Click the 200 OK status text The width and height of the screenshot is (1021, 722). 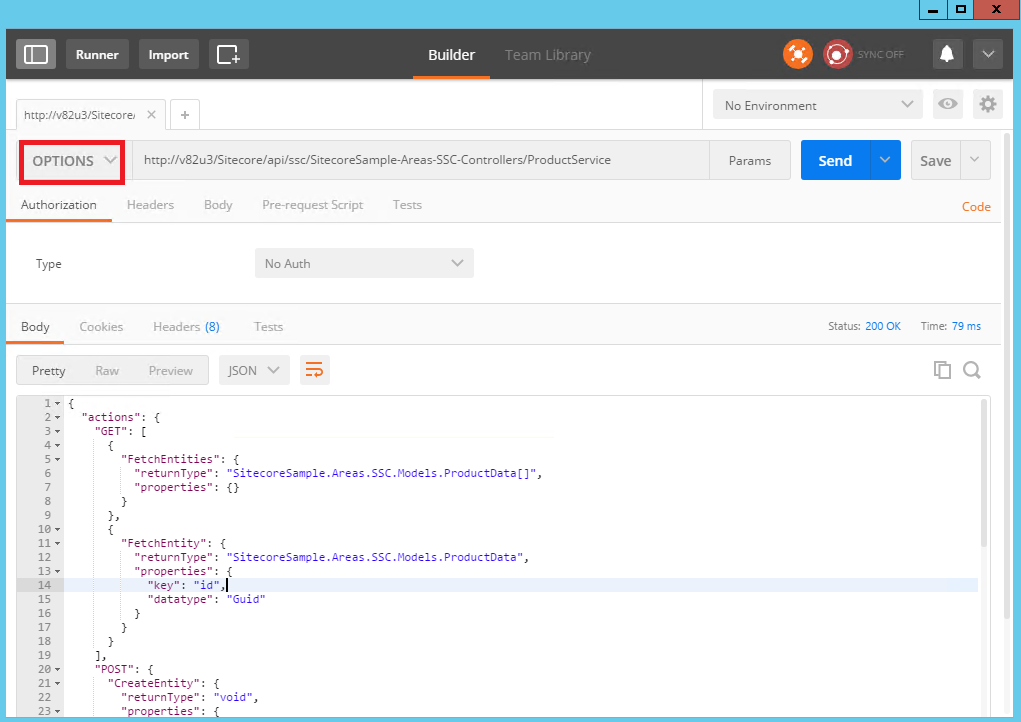(x=883, y=326)
